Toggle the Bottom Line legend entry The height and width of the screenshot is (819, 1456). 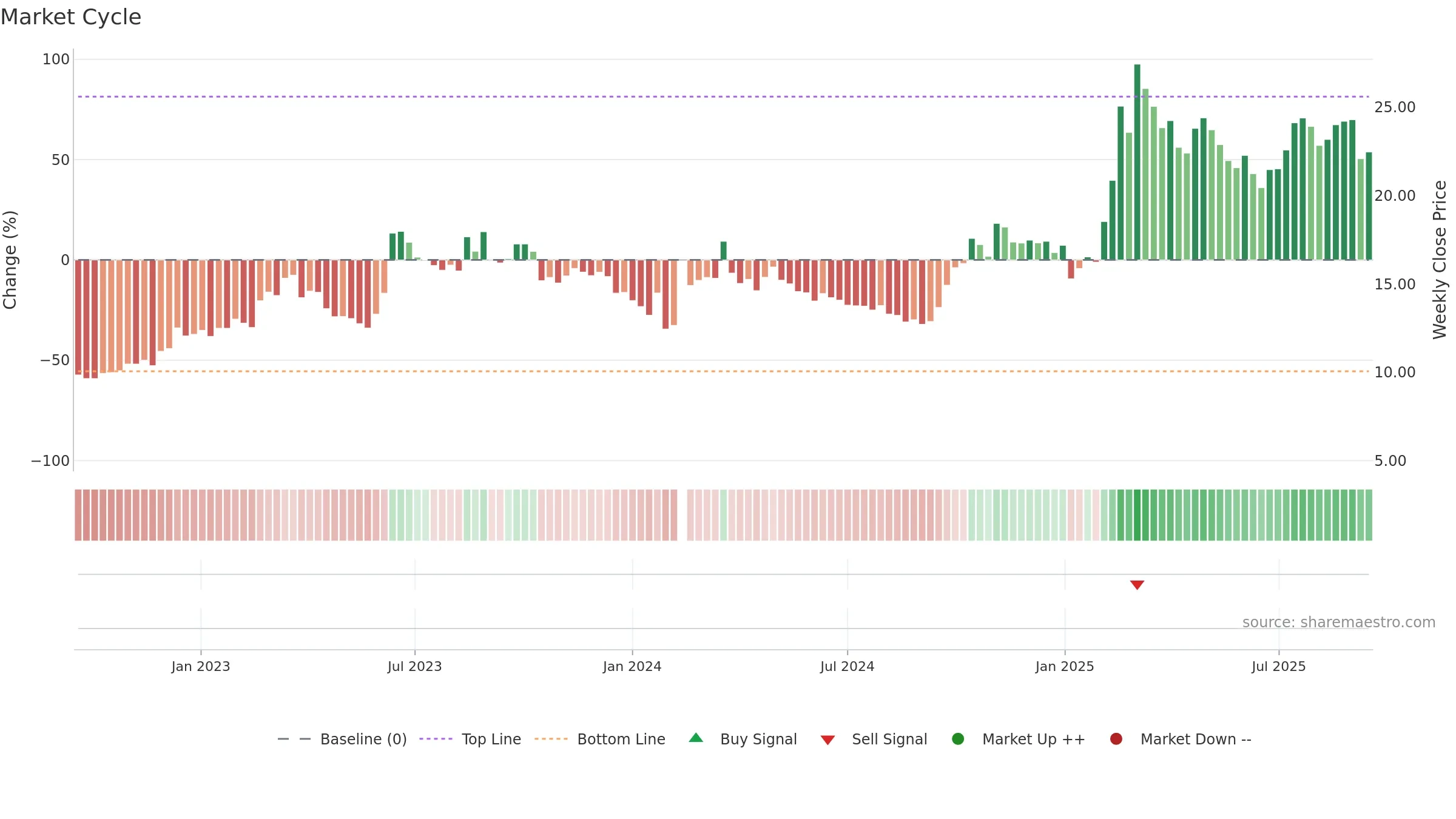click(599, 739)
